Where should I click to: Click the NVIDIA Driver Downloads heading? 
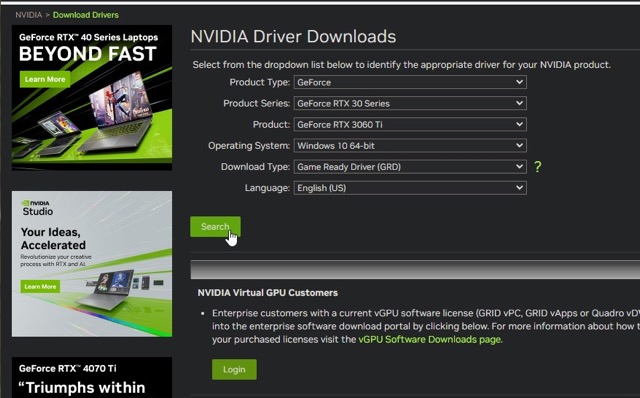click(293, 36)
